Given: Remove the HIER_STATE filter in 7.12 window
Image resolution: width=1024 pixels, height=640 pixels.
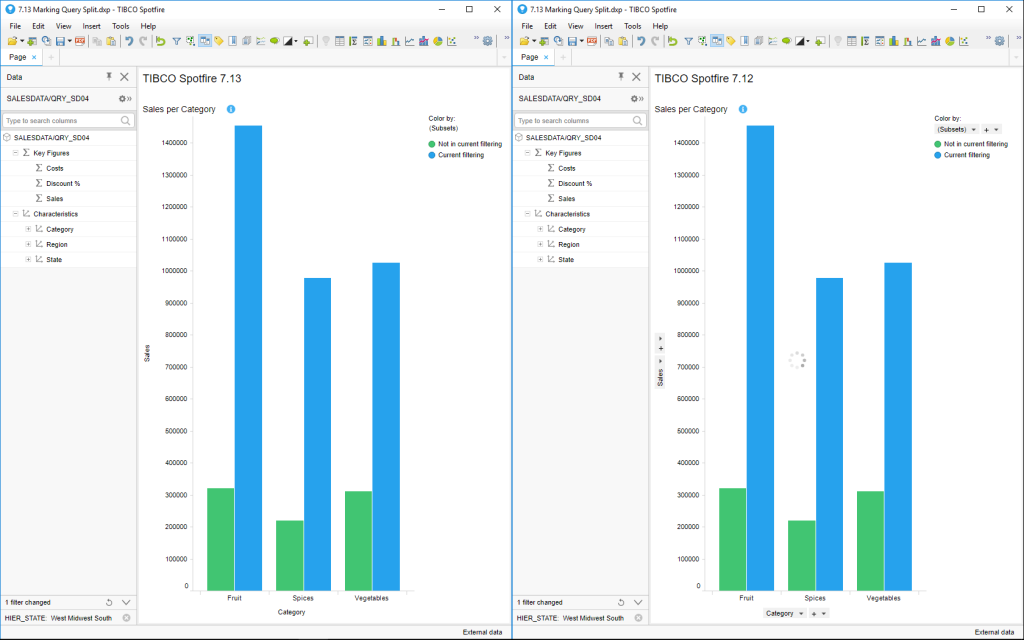Looking at the screenshot, I should point(638,618).
